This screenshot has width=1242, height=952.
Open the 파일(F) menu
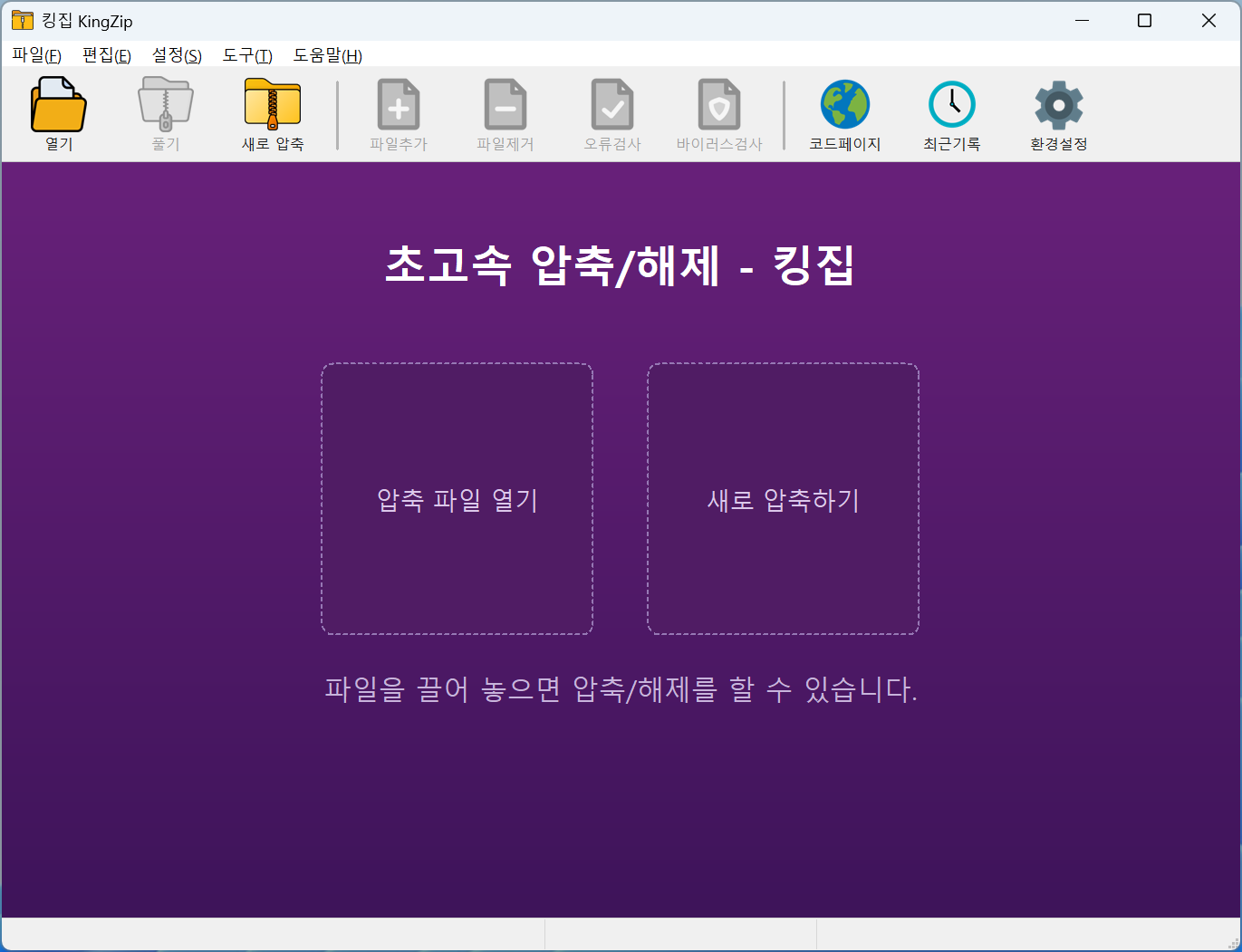click(36, 55)
